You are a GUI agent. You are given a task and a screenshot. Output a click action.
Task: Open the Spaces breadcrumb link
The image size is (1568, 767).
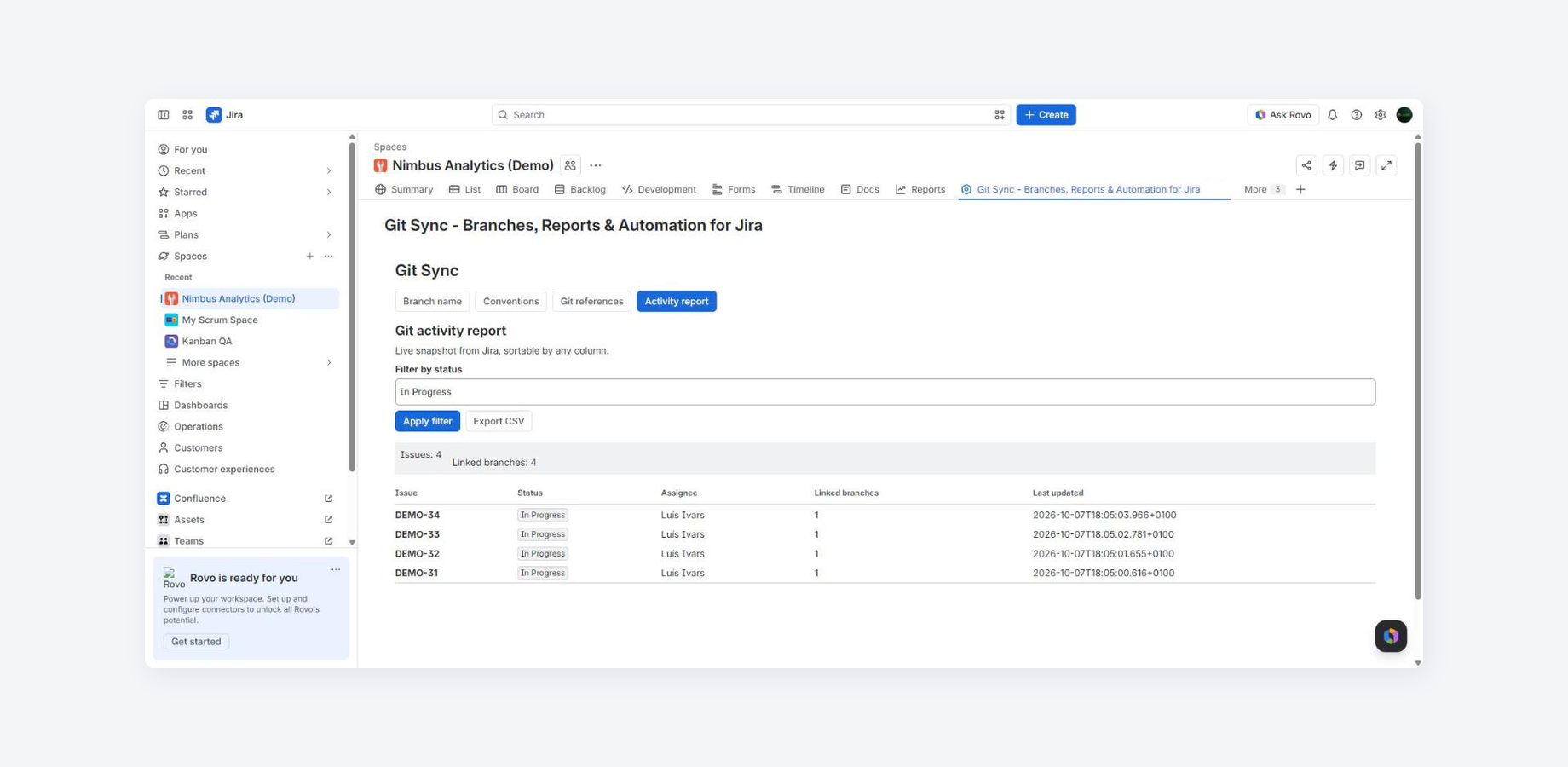tap(389, 147)
